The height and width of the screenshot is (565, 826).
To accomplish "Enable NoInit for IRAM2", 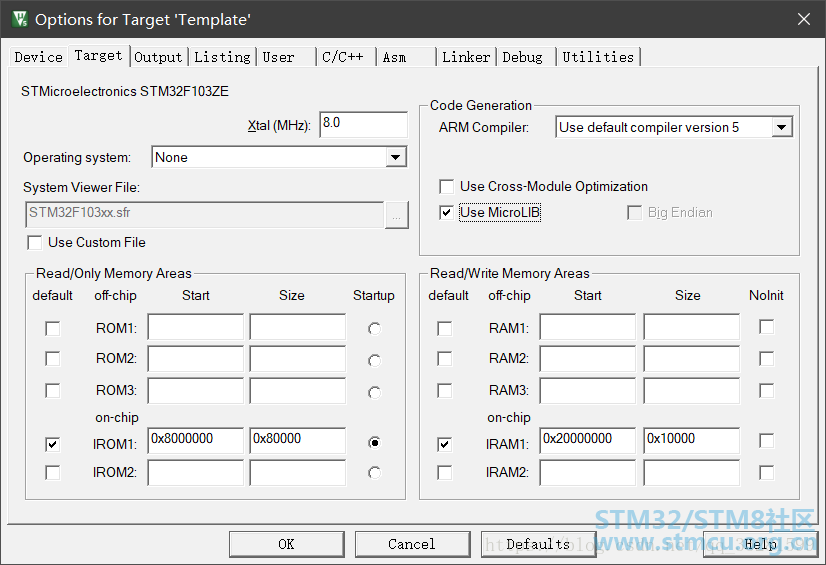I will (x=766, y=472).
